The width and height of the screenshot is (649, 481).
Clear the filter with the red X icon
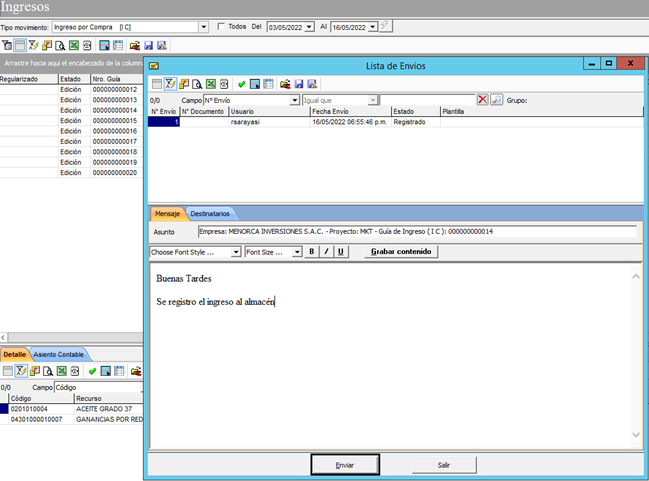point(482,100)
